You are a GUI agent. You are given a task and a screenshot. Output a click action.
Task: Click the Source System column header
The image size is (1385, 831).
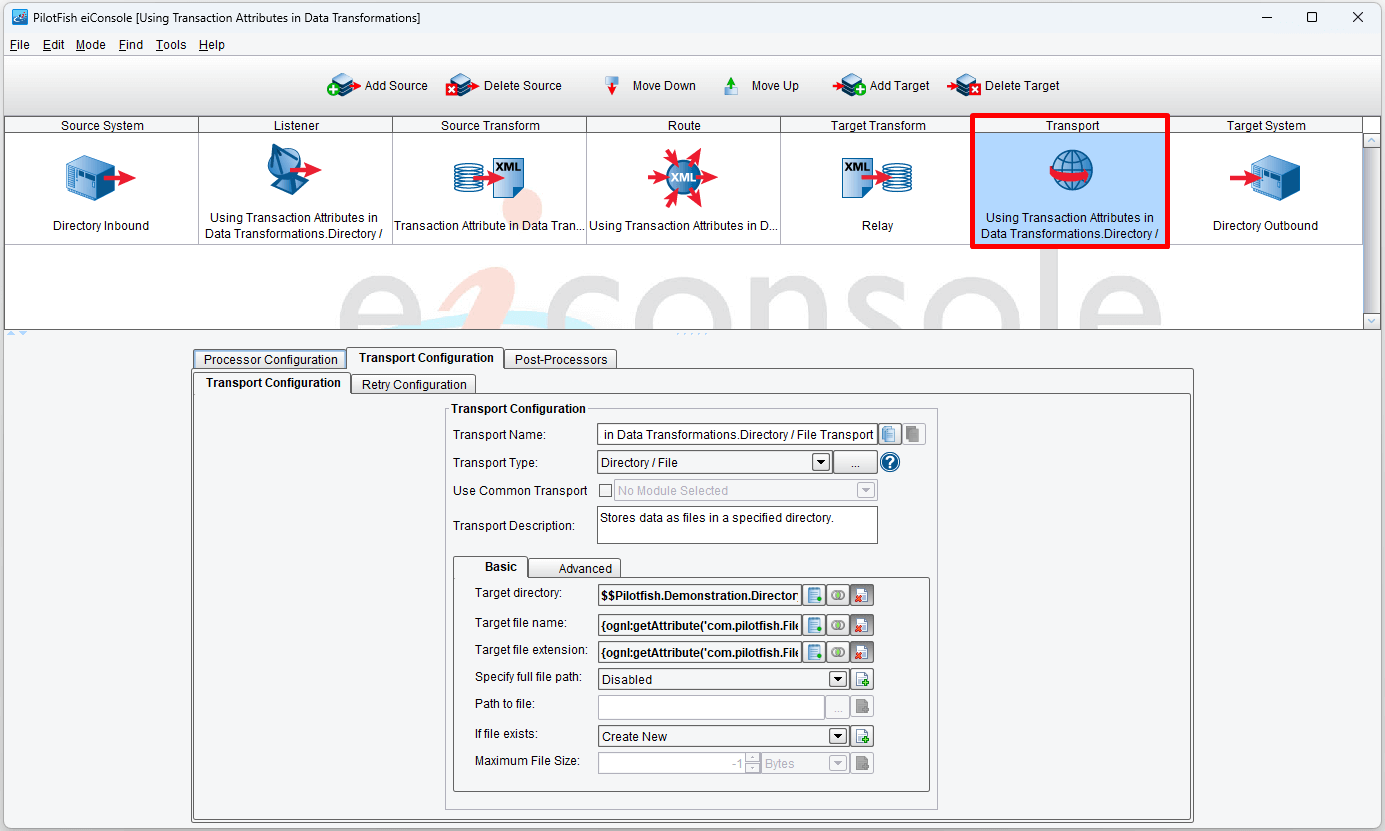click(102, 125)
